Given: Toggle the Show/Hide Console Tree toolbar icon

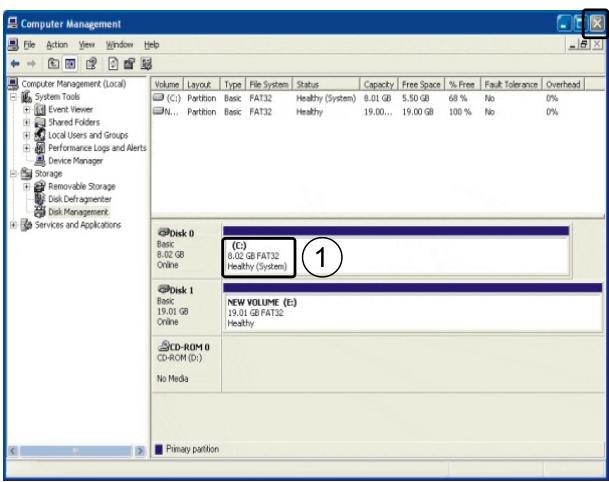Looking at the screenshot, I should point(70,63).
